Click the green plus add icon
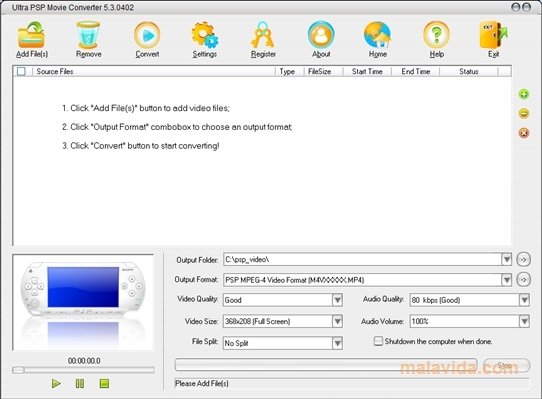Image resolution: width=542 pixels, height=399 pixels. click(524, 94)
